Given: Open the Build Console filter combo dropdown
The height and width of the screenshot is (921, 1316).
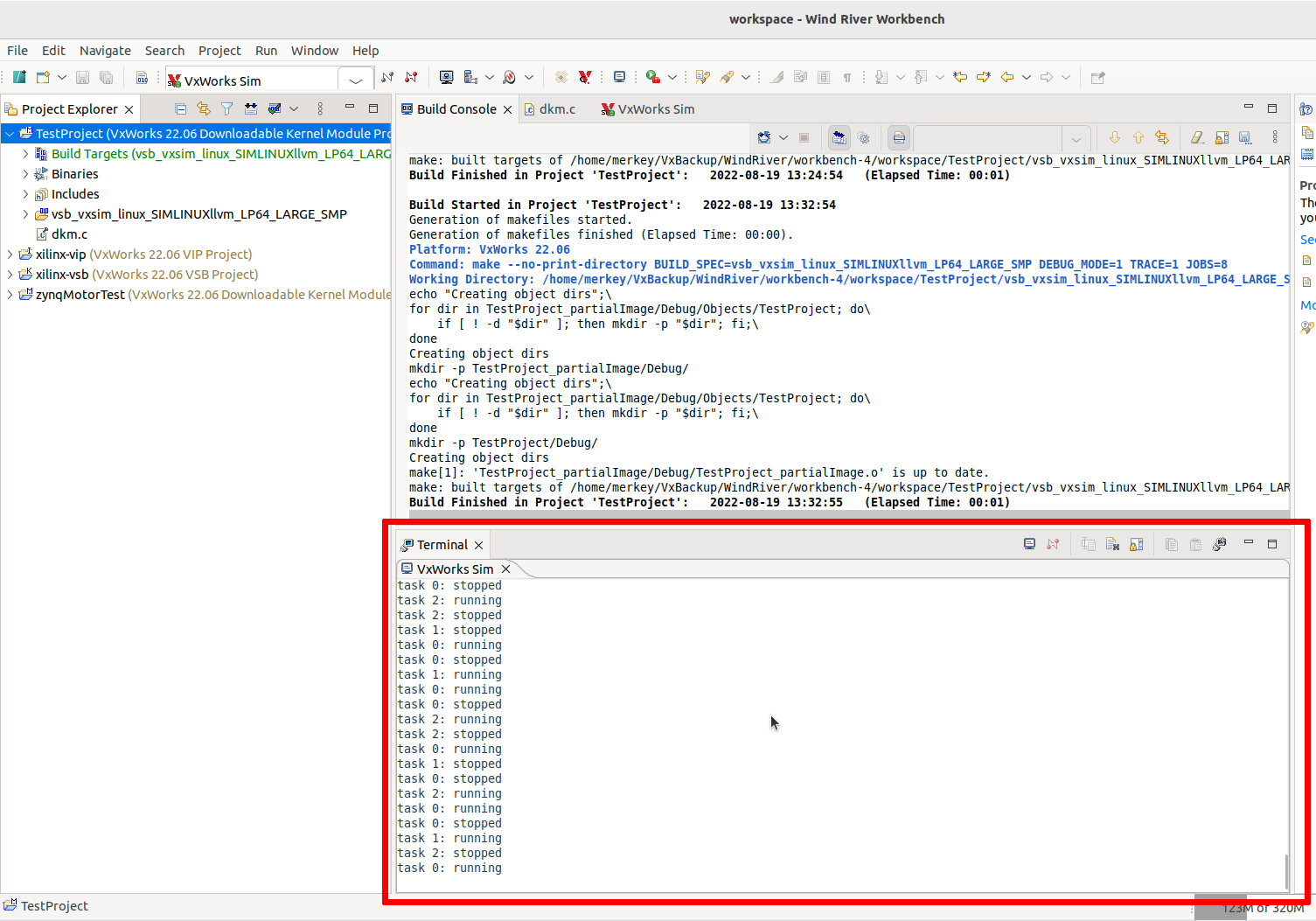Looking at the screenshot, I should click(1076, 138).
